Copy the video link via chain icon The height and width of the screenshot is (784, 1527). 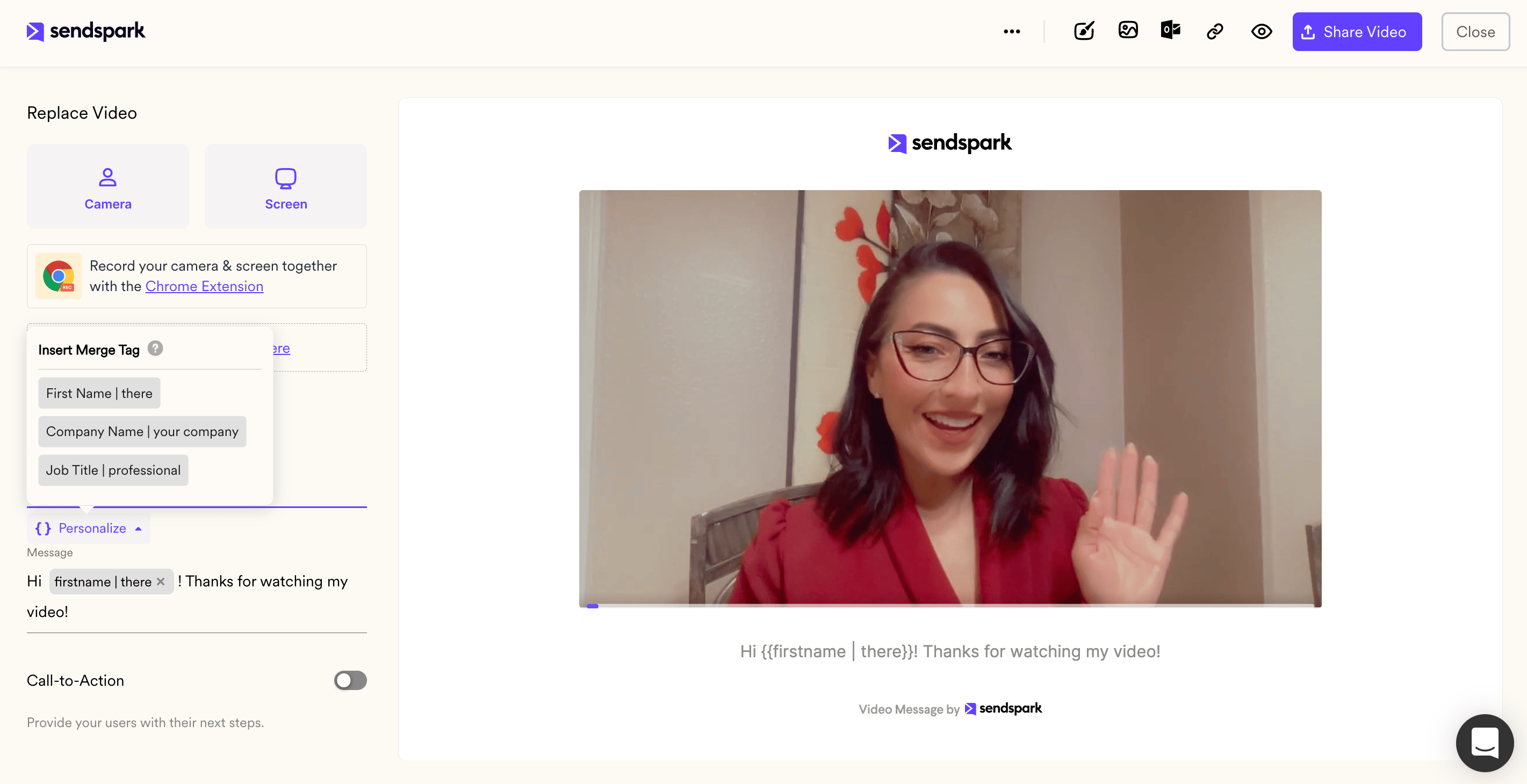(1215, 31)
